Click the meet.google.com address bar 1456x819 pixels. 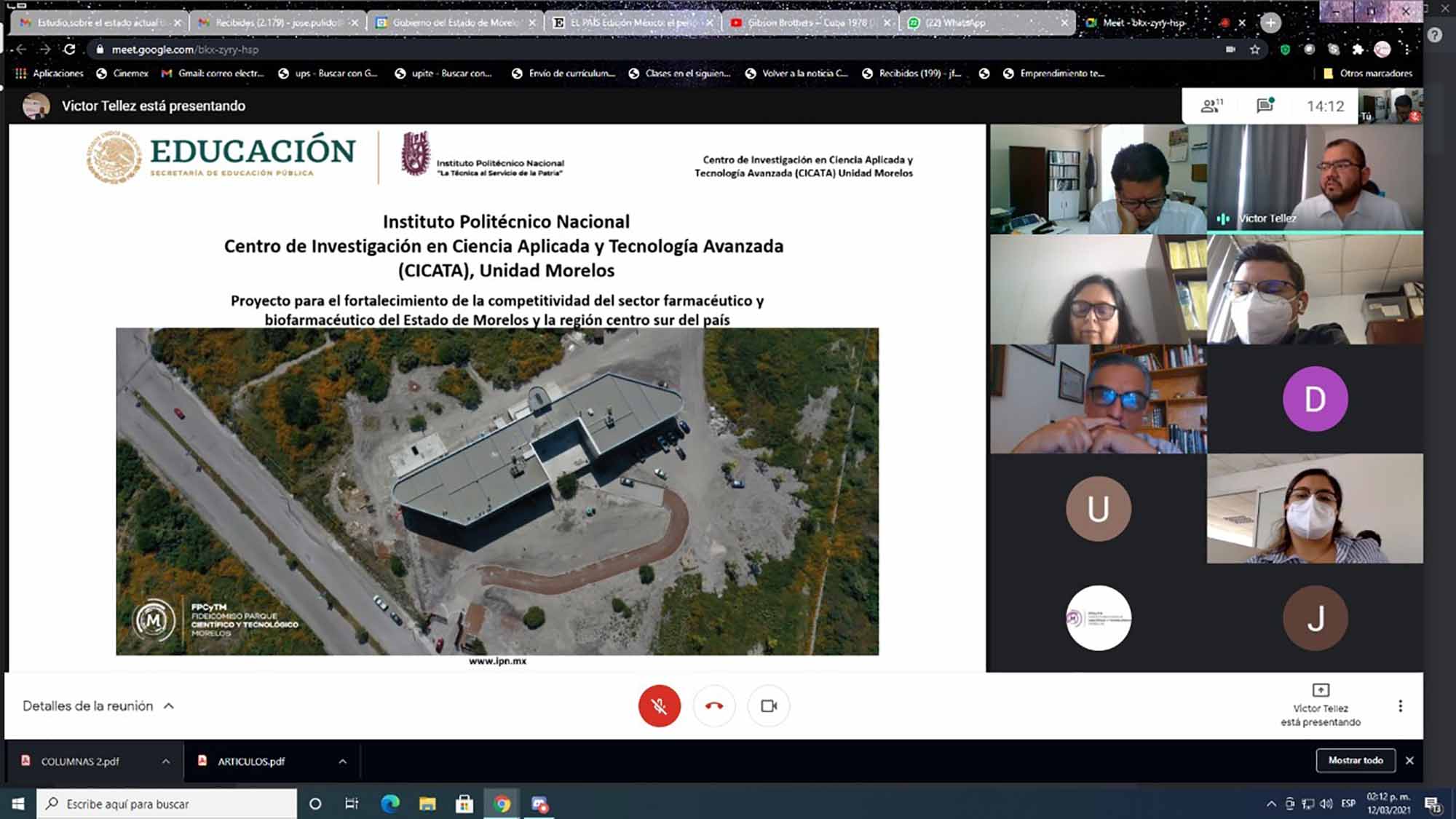point(655,50)
